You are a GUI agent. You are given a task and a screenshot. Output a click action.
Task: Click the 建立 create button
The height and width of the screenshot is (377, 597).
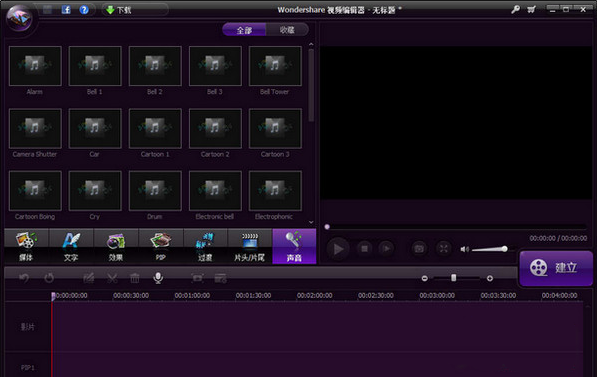click(x=556, y=268)
